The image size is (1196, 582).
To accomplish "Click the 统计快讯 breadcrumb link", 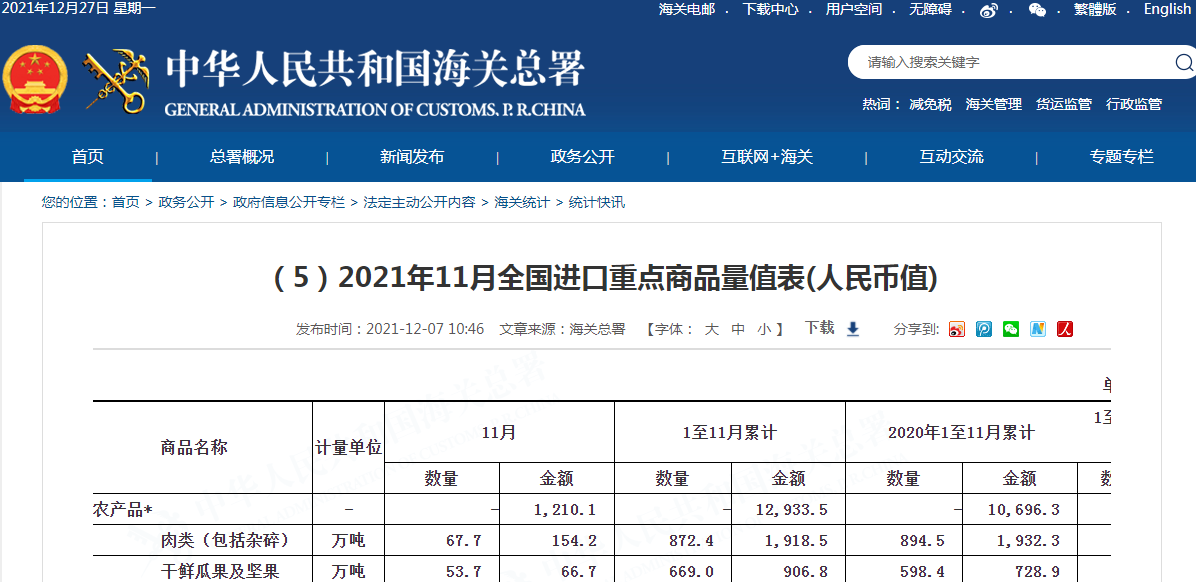I will [596, 202].
